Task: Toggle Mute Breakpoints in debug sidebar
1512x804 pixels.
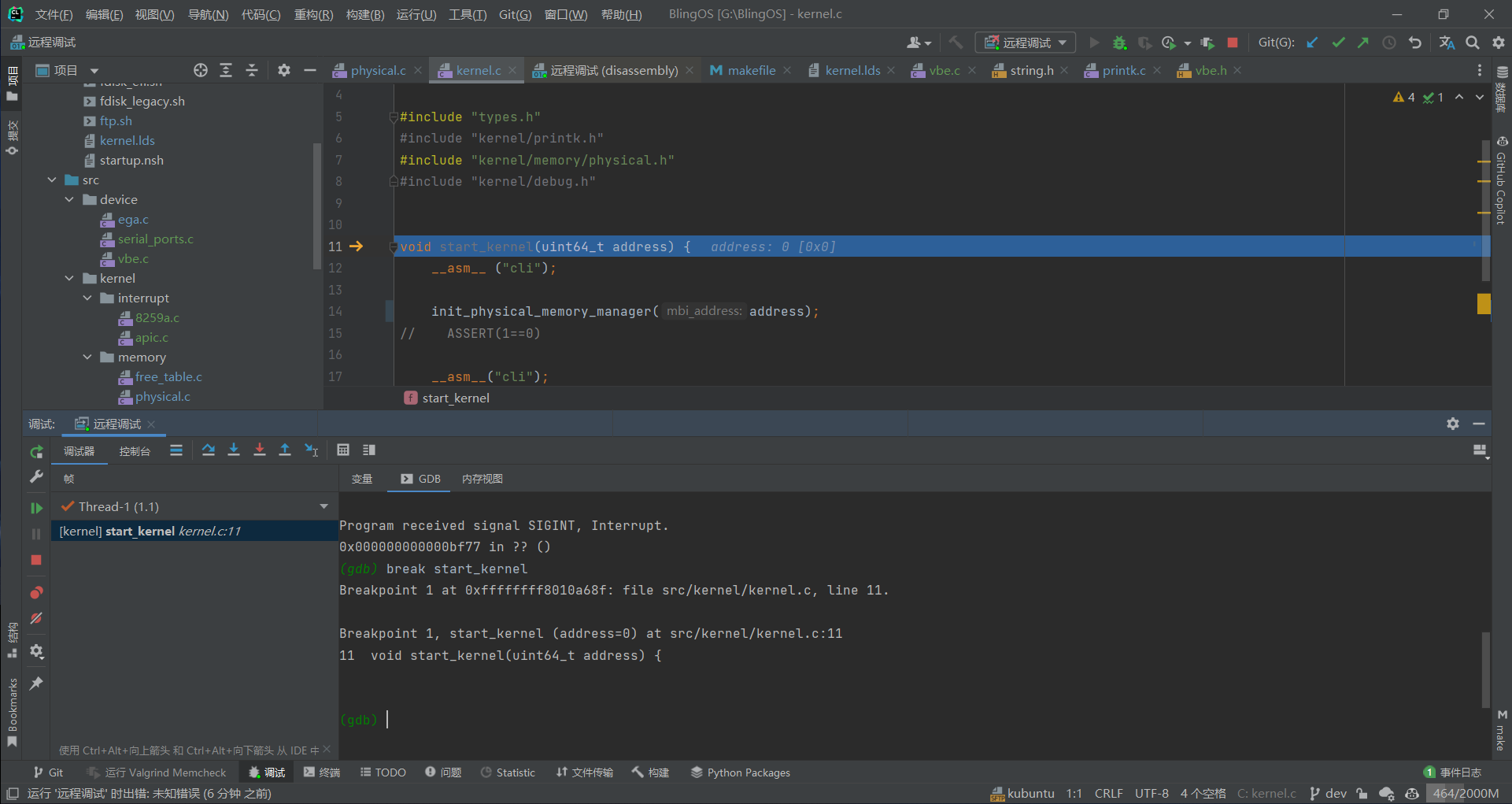Action: click(36, 619)
